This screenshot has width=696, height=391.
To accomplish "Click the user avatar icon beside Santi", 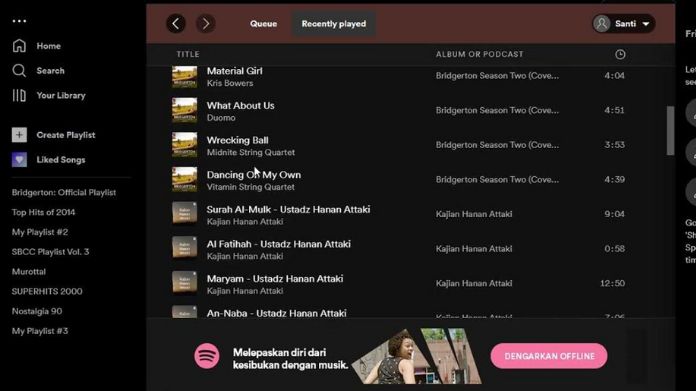I will pos(602,24).
